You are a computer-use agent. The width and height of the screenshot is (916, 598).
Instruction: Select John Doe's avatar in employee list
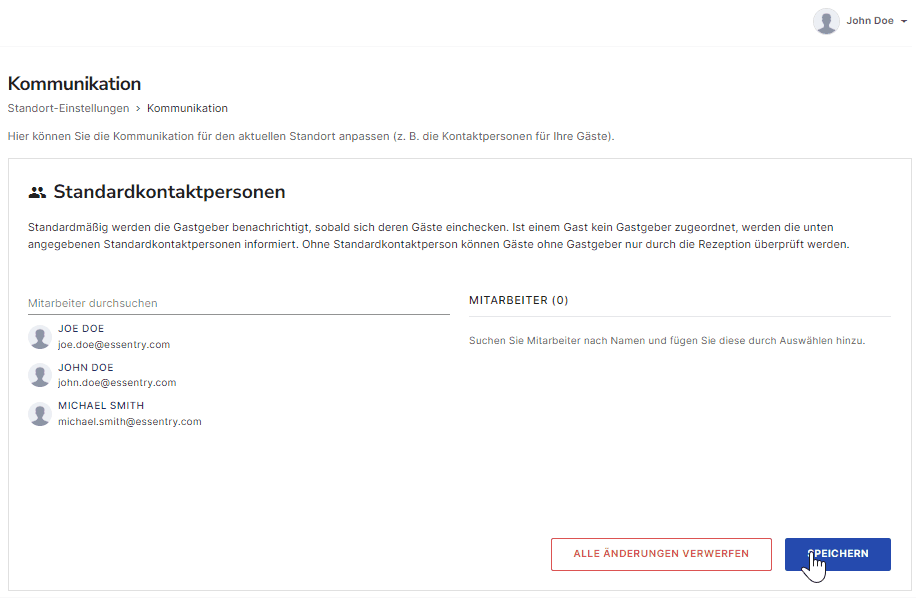(40, 376)
